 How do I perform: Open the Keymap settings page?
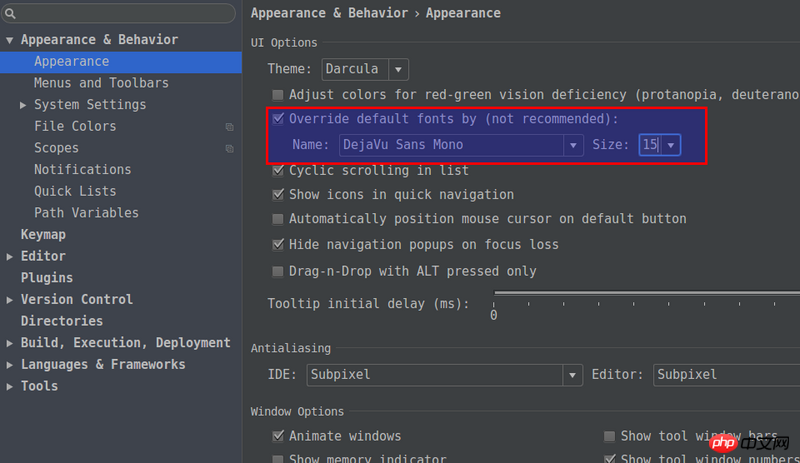tap(43, 234)
